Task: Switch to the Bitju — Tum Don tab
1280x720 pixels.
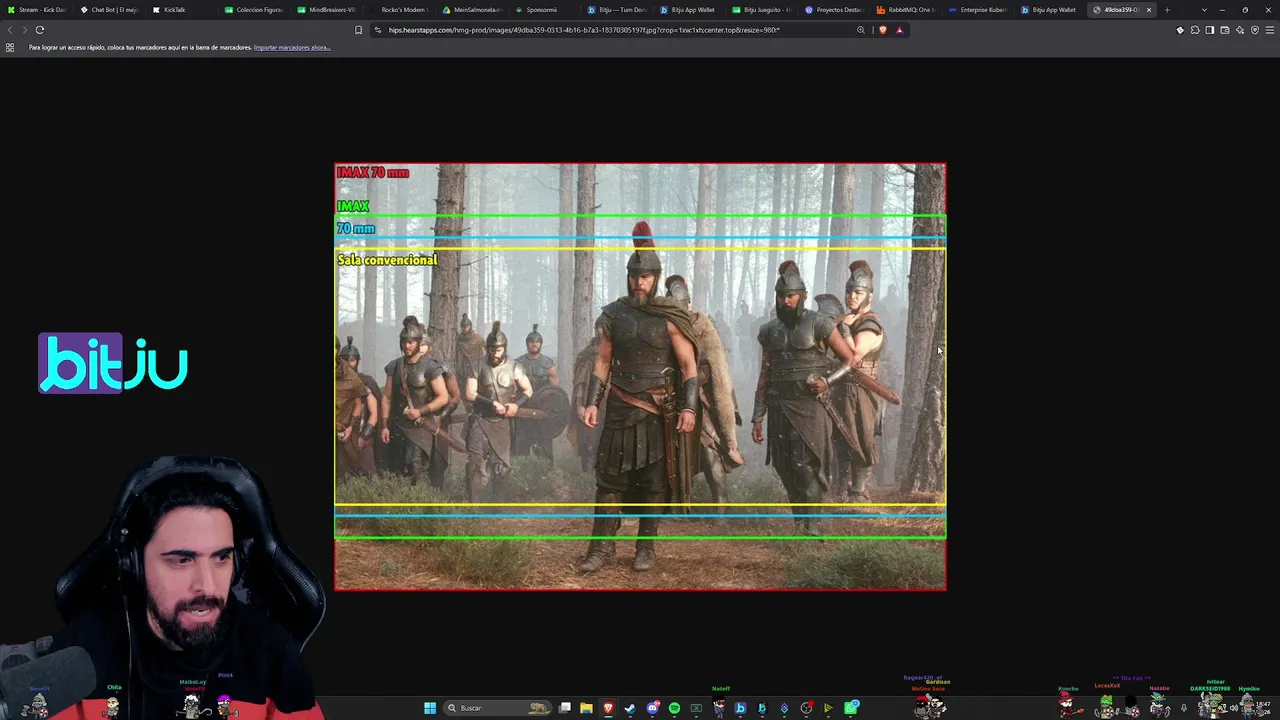Action: (x=619, y=10)
